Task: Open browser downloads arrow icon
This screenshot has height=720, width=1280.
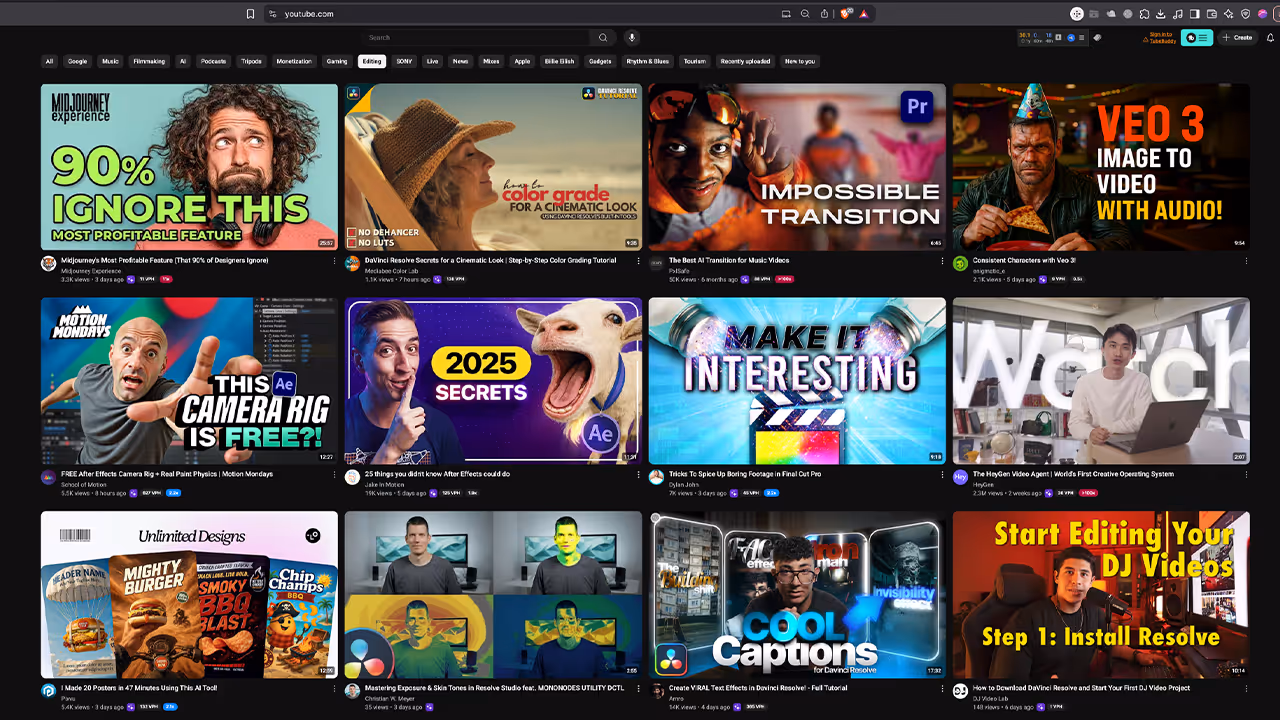Action: [x=1161, y=14]
